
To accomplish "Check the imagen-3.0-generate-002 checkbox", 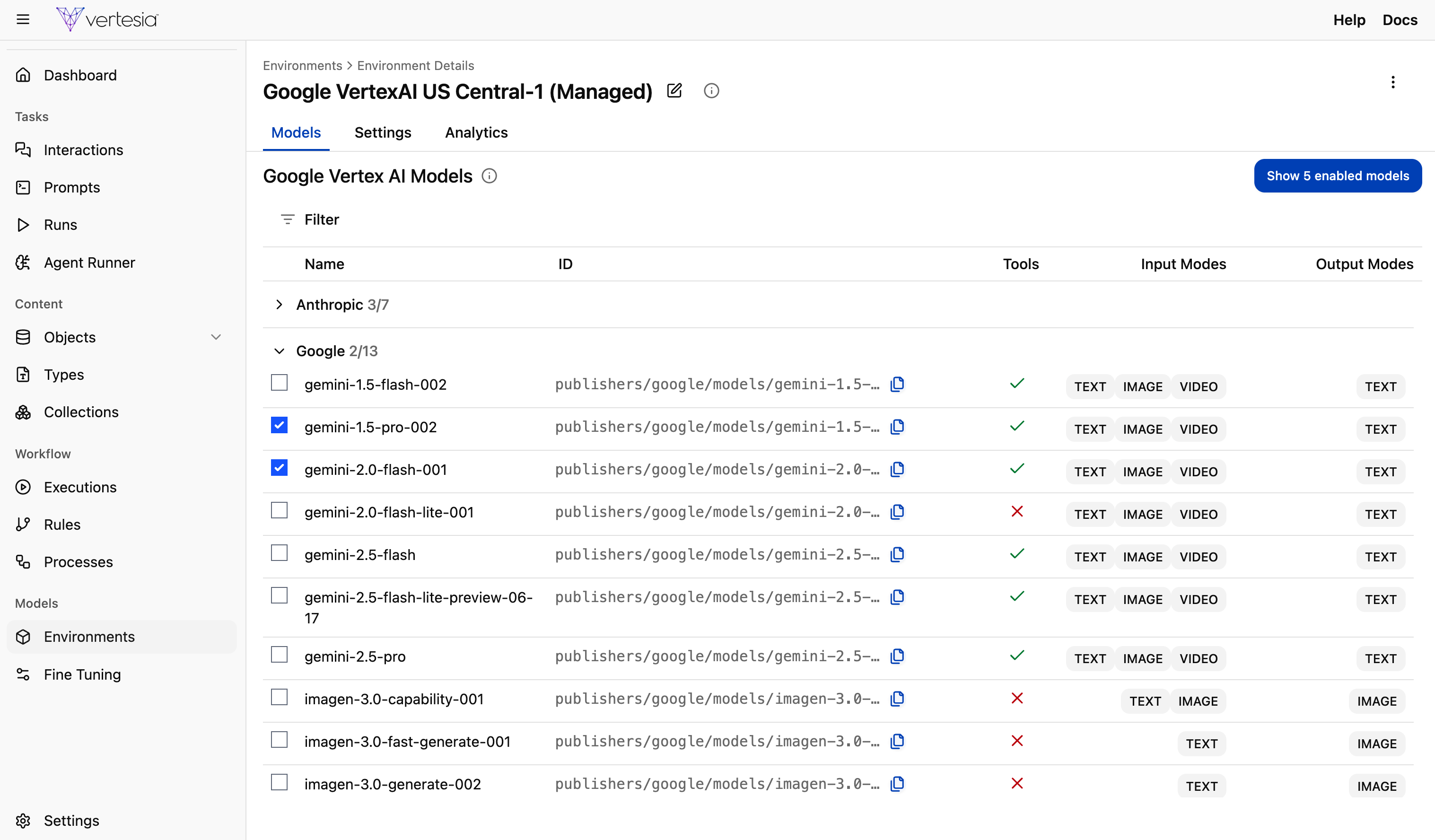I will click(x=279, y=782).
